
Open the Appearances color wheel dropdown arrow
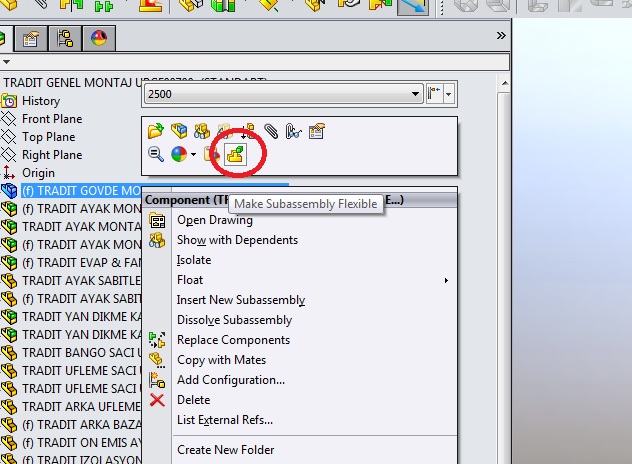point(193,154)
